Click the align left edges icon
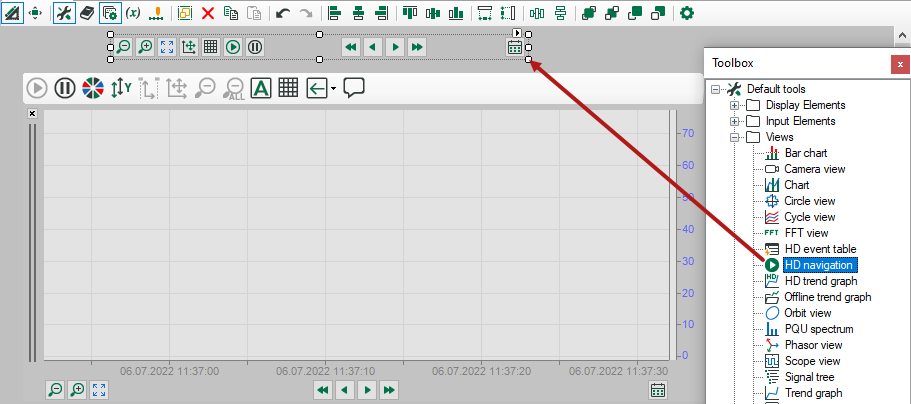Viewport: 911px width, 404px height. tap(334, 13)
